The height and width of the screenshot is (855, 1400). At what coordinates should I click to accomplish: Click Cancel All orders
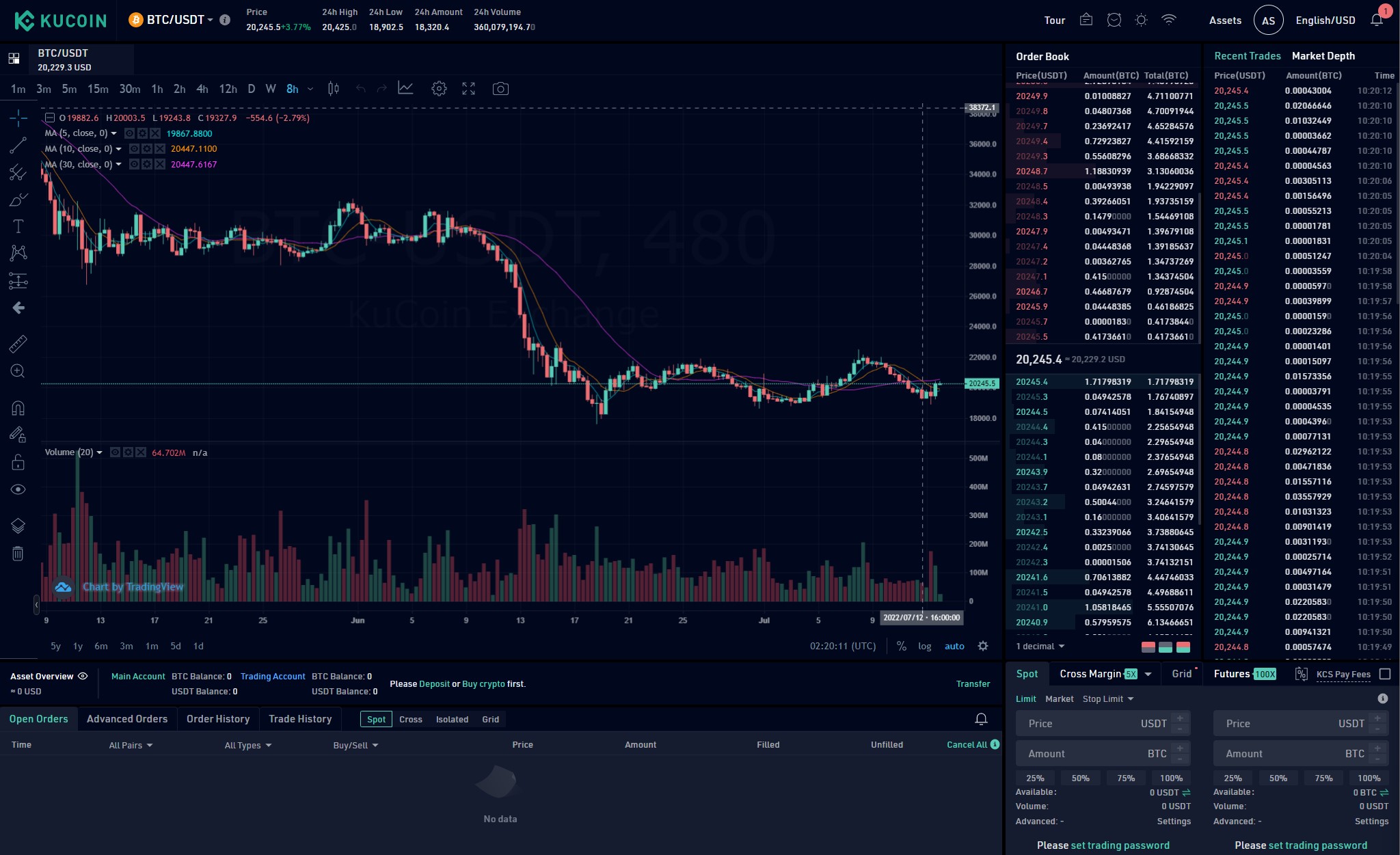point(967,745)
